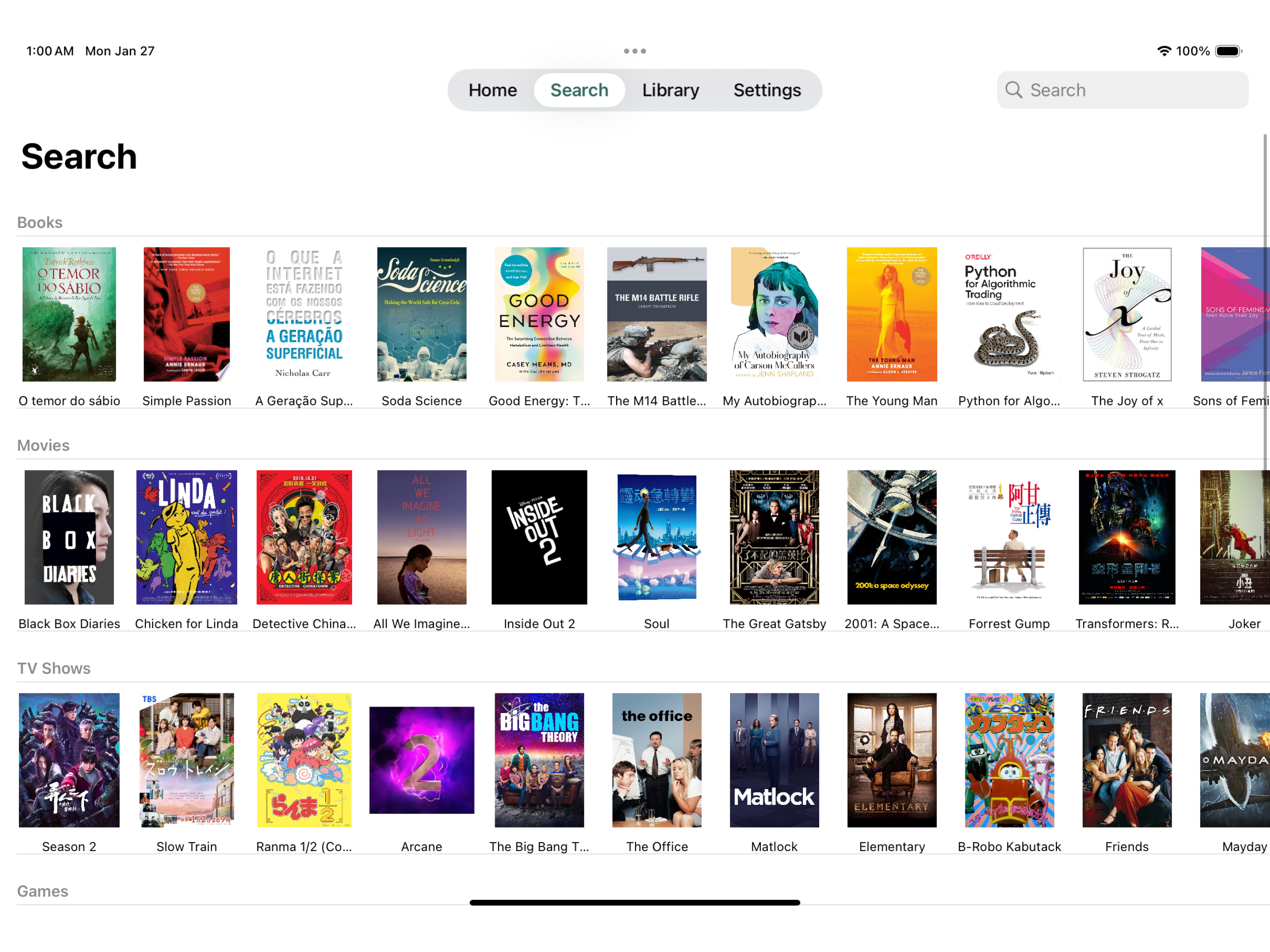Go to the Settings tab
The width and height of the screenshot is (1270, 952).
767,90
